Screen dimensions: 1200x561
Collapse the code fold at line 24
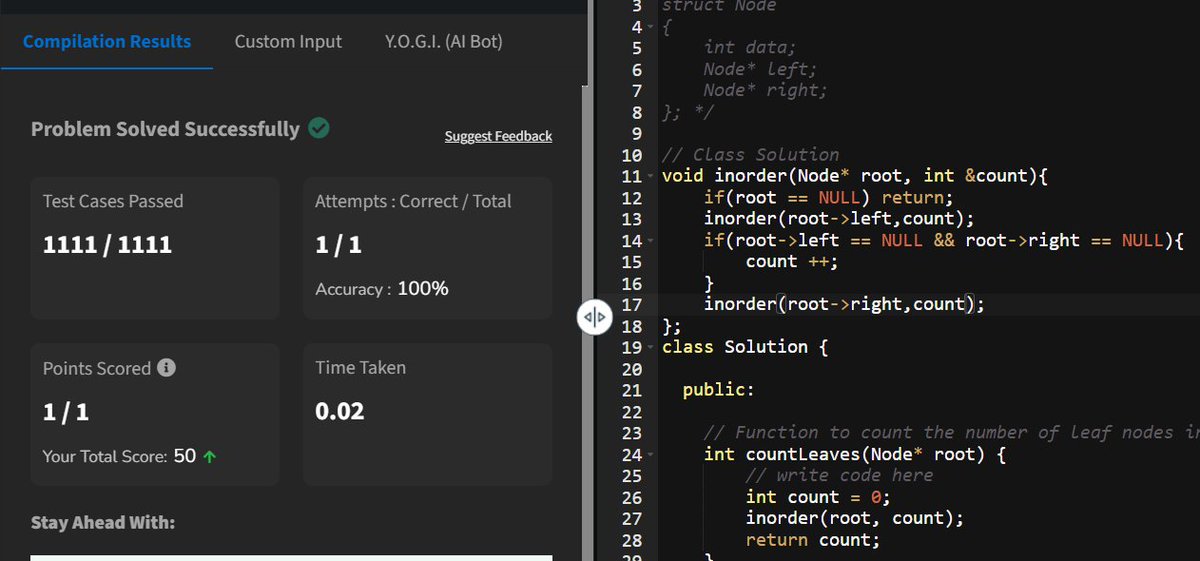tap(650, 454)
